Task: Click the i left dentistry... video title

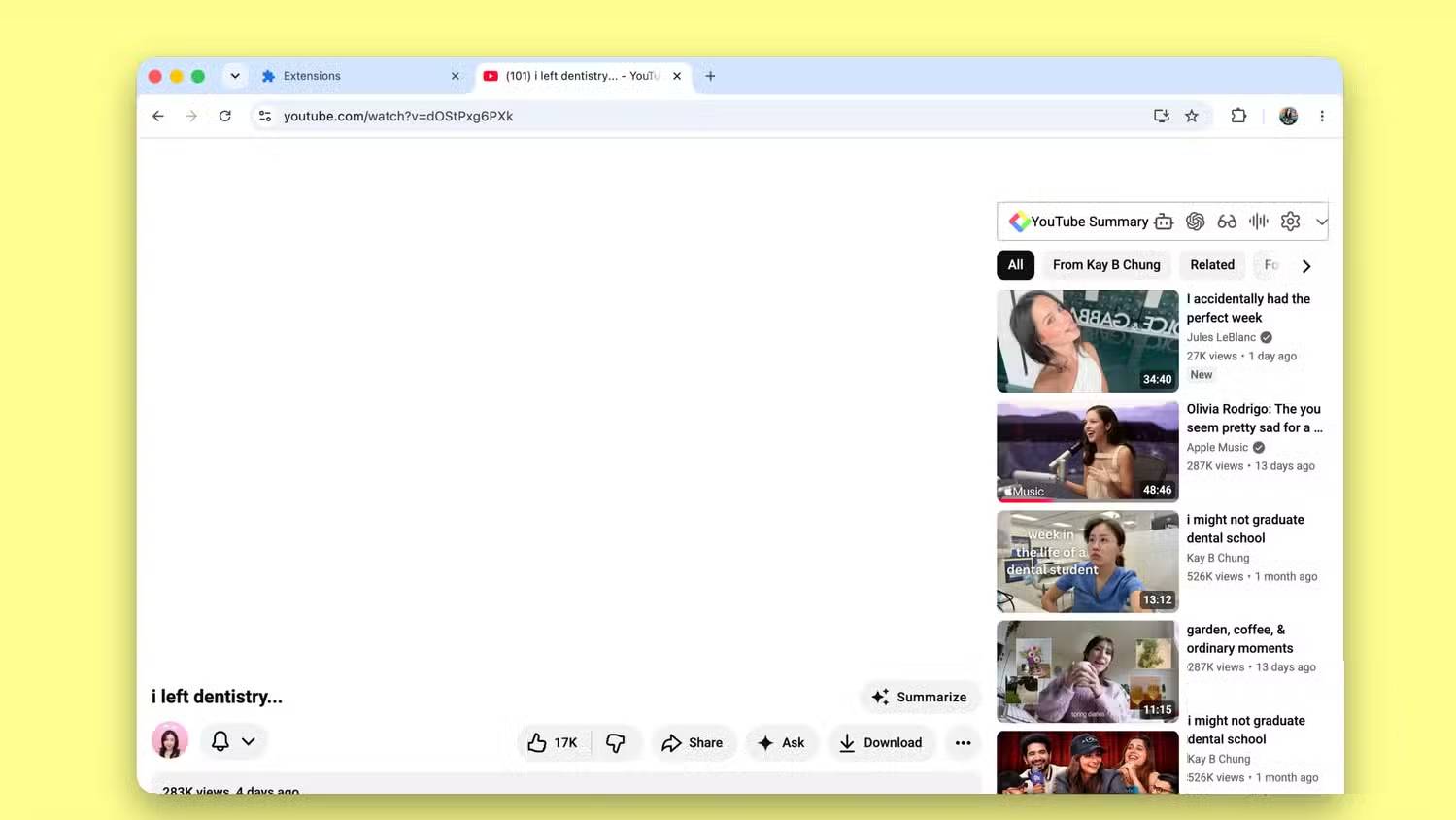Action: click(x=217, y=697)
